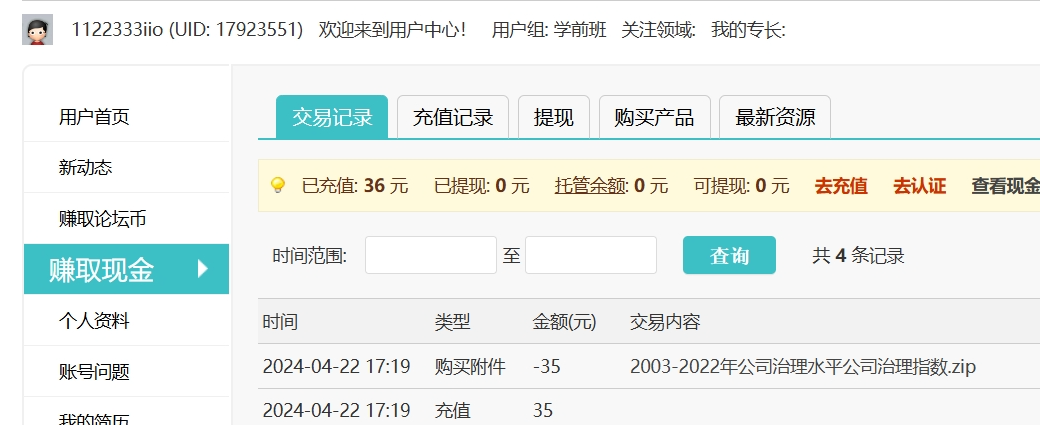Viewport: 1040px width, 425px height.
Task: Focus the end date field after 至
Action: point(591,255)
